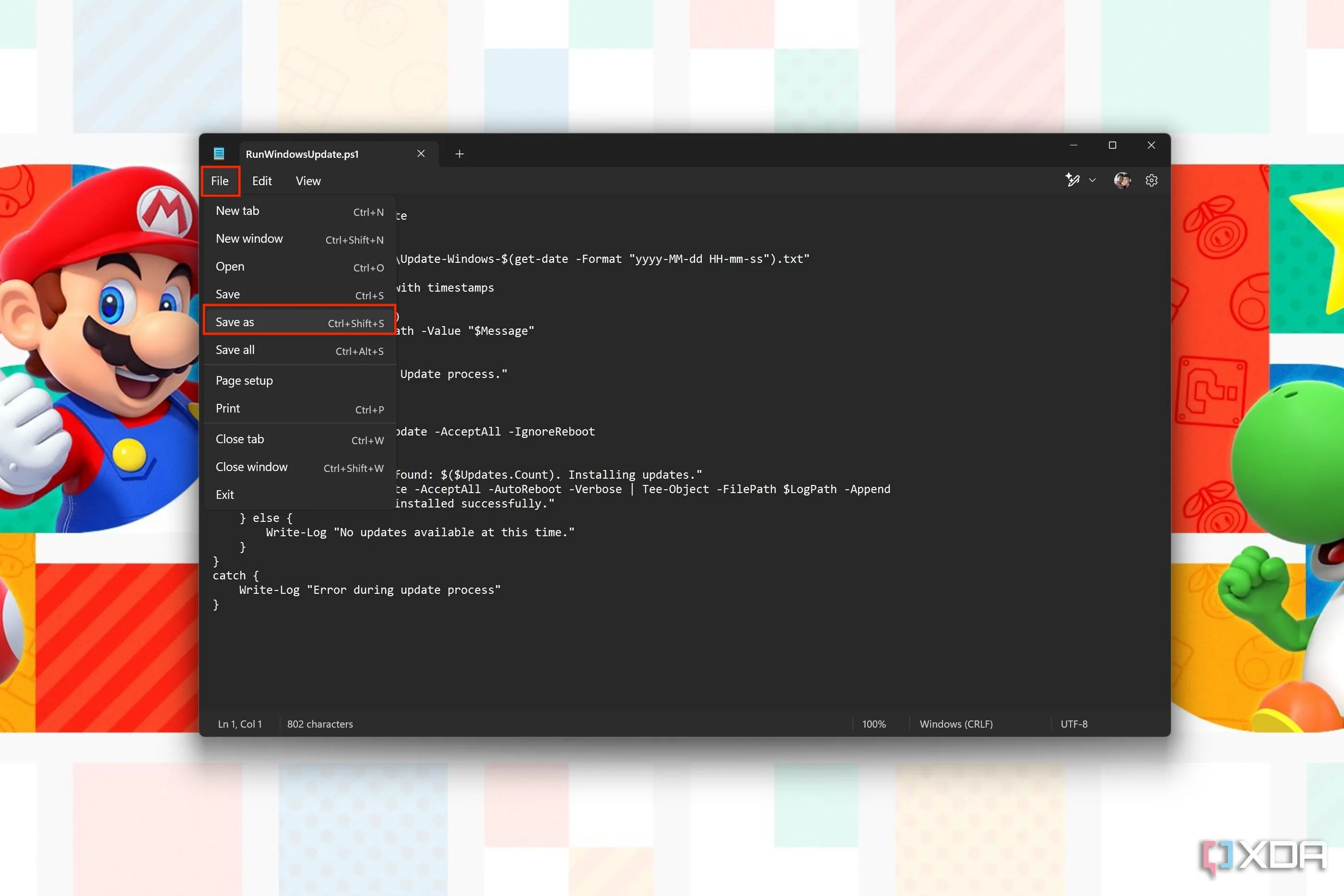Expand the Copilot dropdown chevron
1344x896 pixels.
(1092, 180)
